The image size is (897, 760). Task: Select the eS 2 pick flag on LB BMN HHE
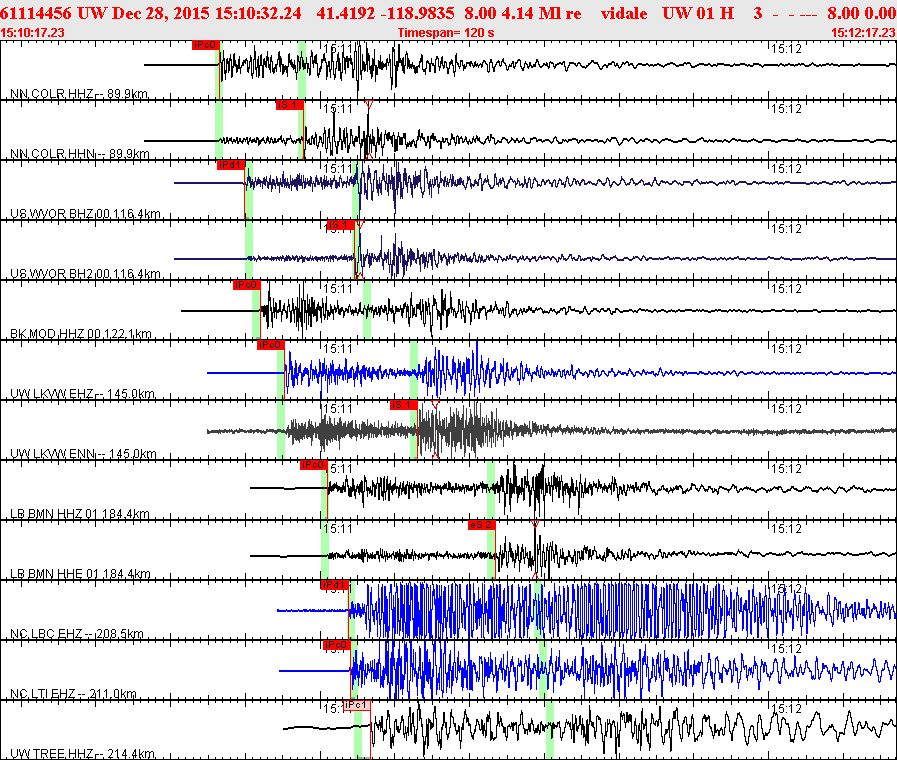click(481, 526)
